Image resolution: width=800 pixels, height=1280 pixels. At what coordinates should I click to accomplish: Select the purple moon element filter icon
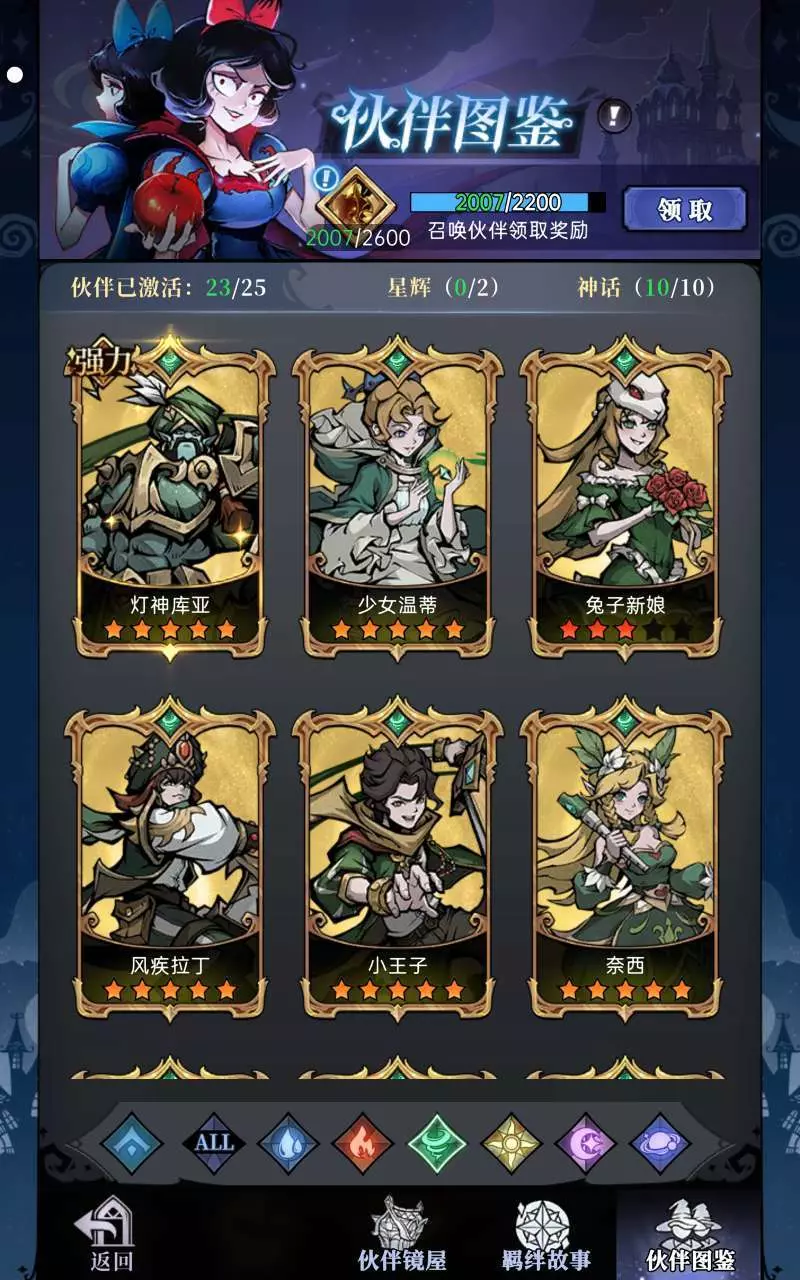[585, 1142]
